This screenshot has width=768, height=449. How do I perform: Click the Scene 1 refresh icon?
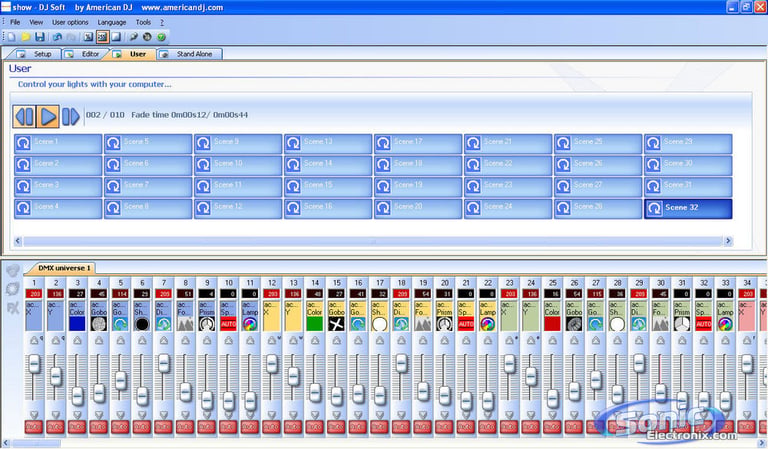pyautogui.click(x=24, y=143)
